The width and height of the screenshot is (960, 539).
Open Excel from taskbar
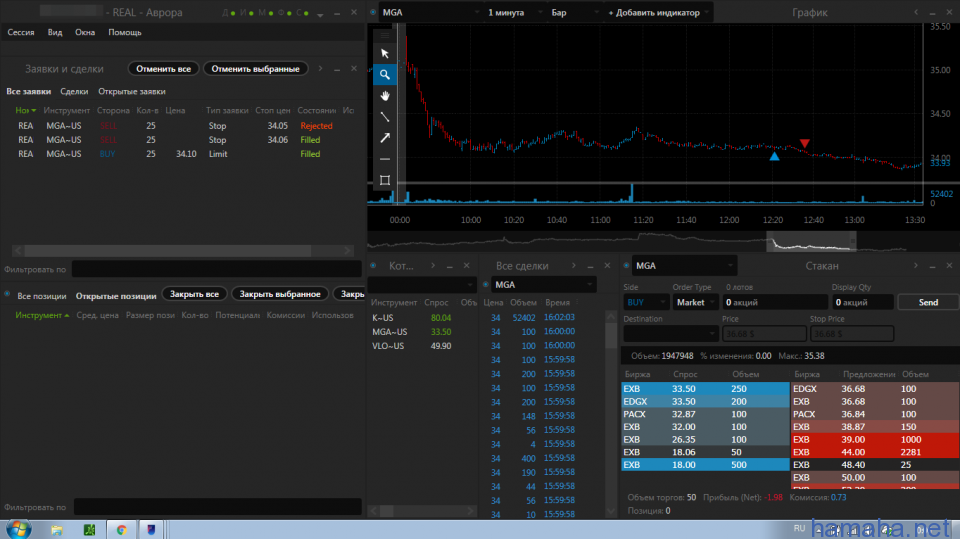[x=89, y=530]
